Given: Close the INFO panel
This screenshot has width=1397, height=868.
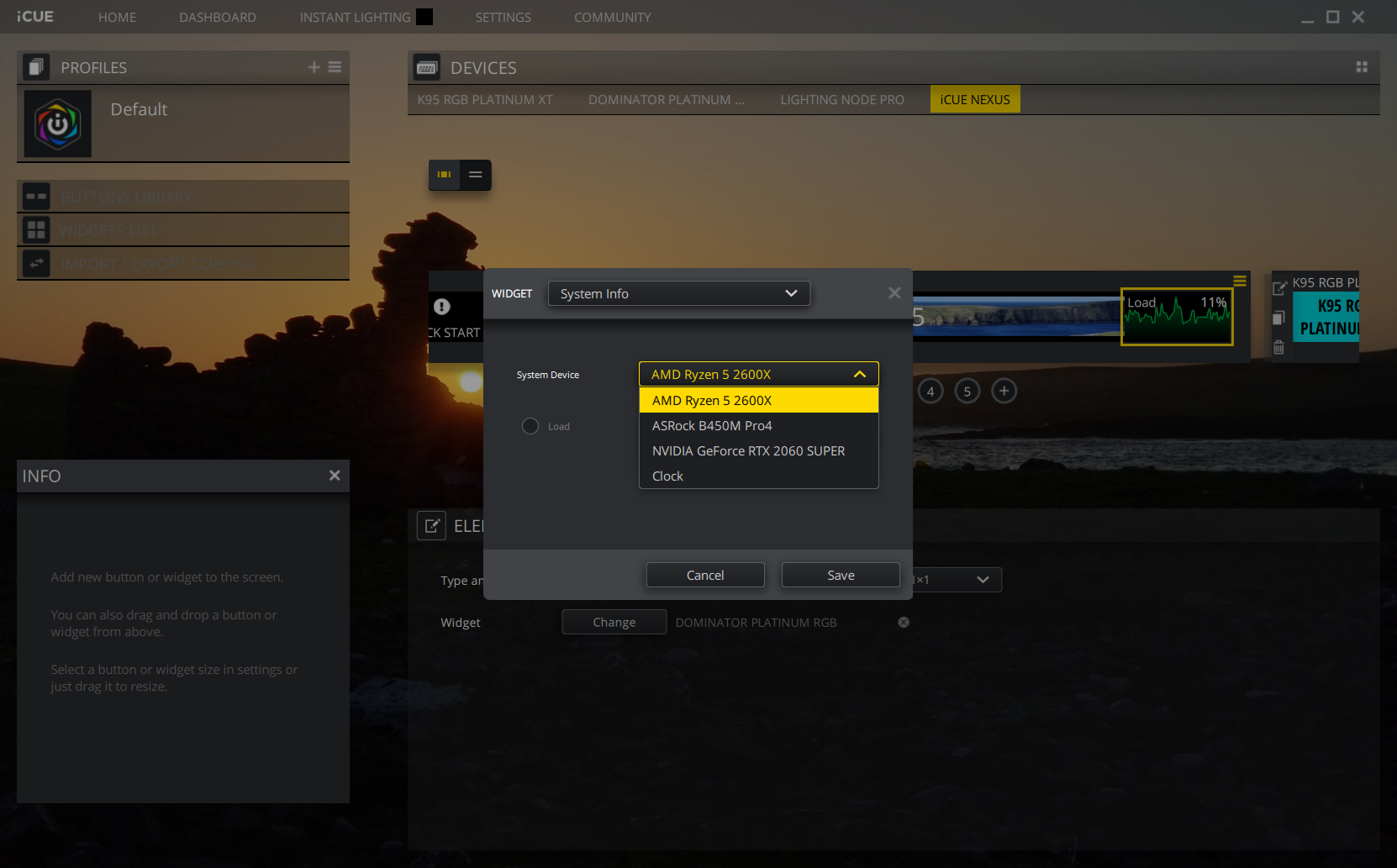Looking at the screenshot, I should pyautogui.click(x=335, y=476).
